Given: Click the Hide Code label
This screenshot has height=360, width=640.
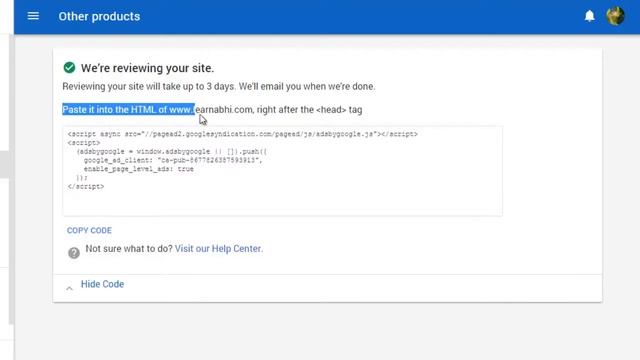Looking at the screenshot, I should tap(102, 284).
